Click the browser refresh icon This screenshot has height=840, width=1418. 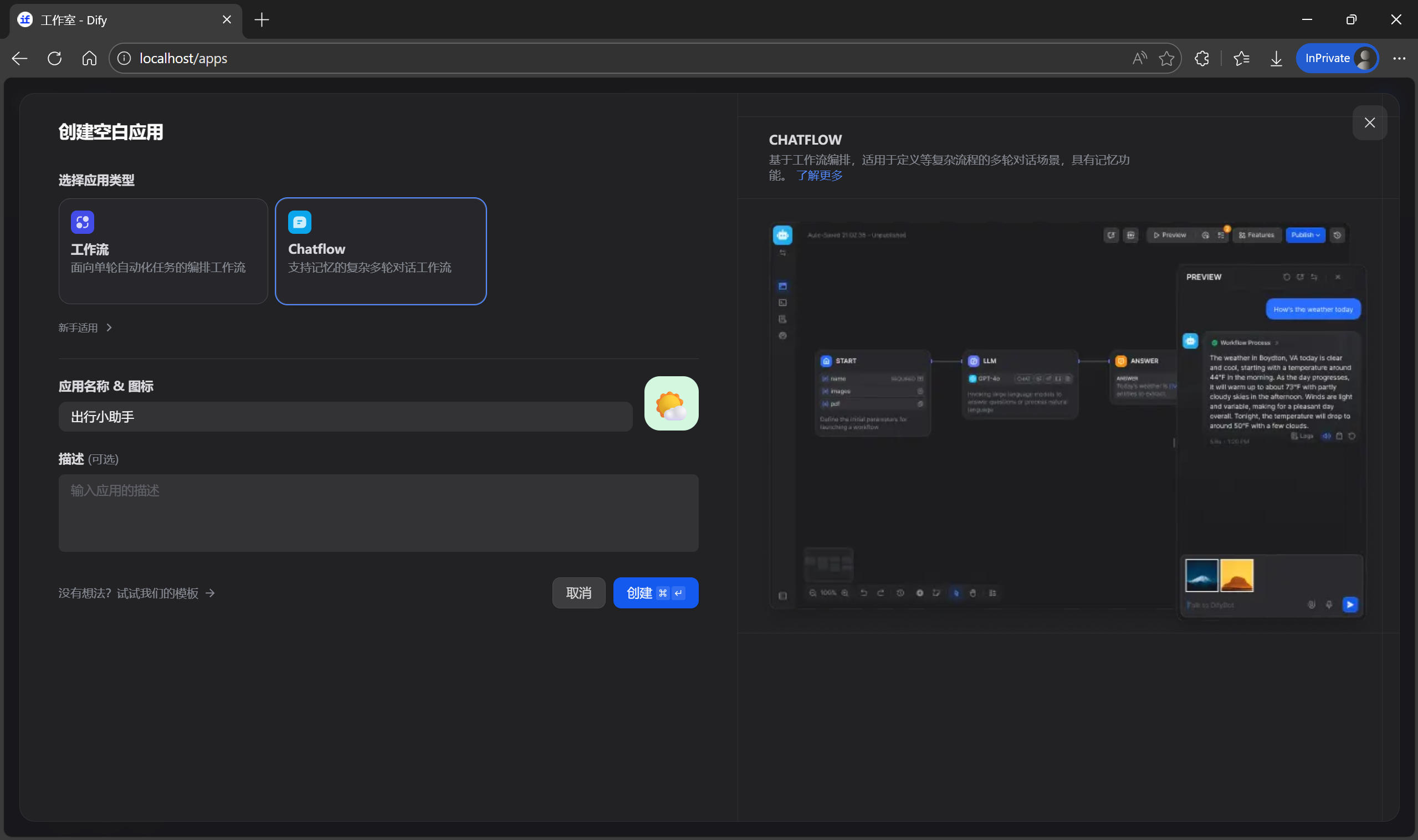pos(54,58)
